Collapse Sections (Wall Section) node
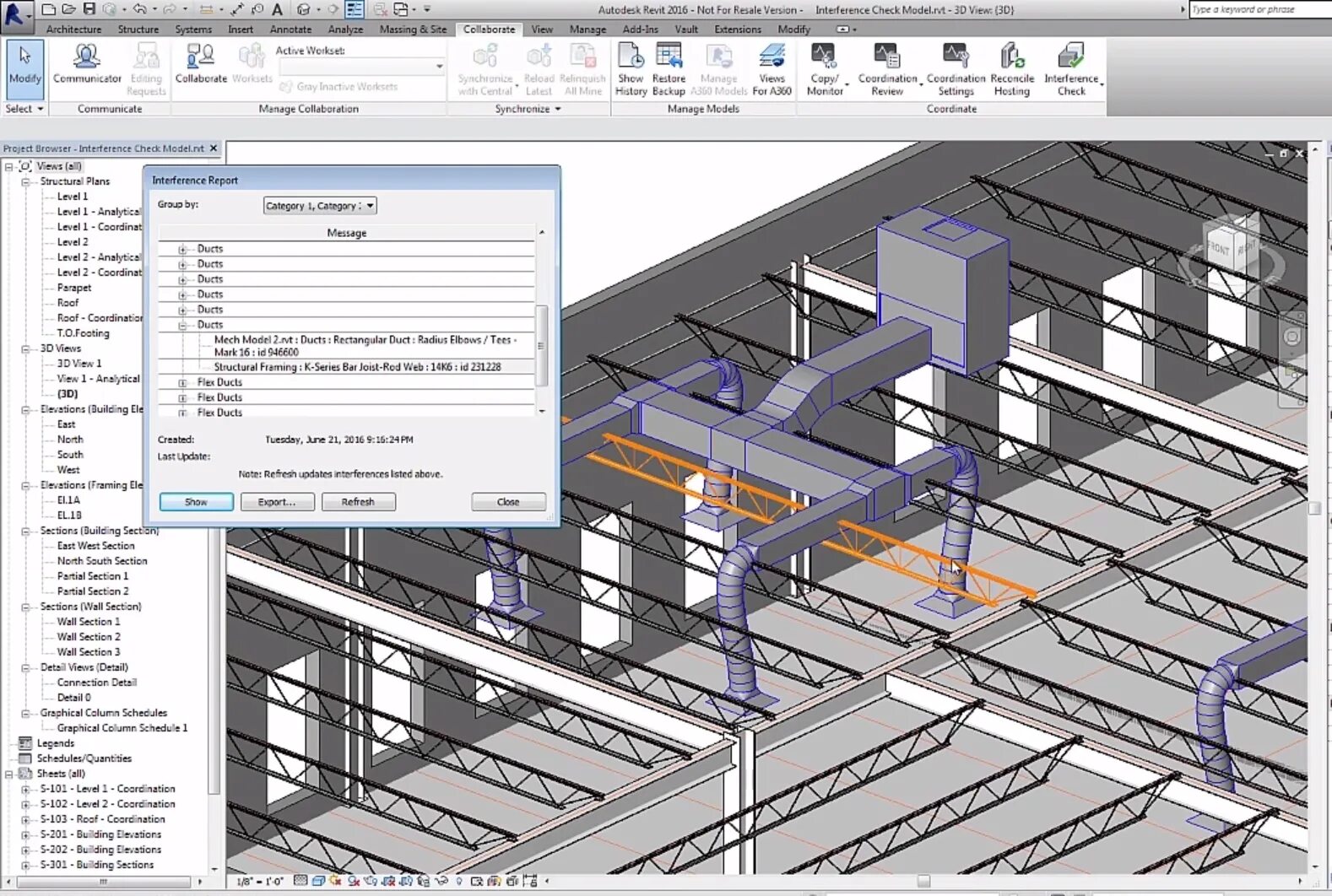 coord(25,607)
